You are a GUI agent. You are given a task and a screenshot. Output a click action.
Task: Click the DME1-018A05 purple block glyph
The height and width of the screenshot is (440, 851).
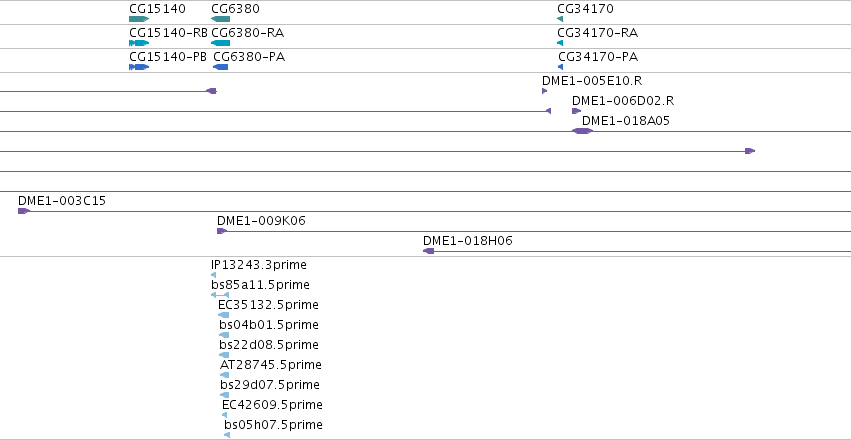(x=582, y=131)
